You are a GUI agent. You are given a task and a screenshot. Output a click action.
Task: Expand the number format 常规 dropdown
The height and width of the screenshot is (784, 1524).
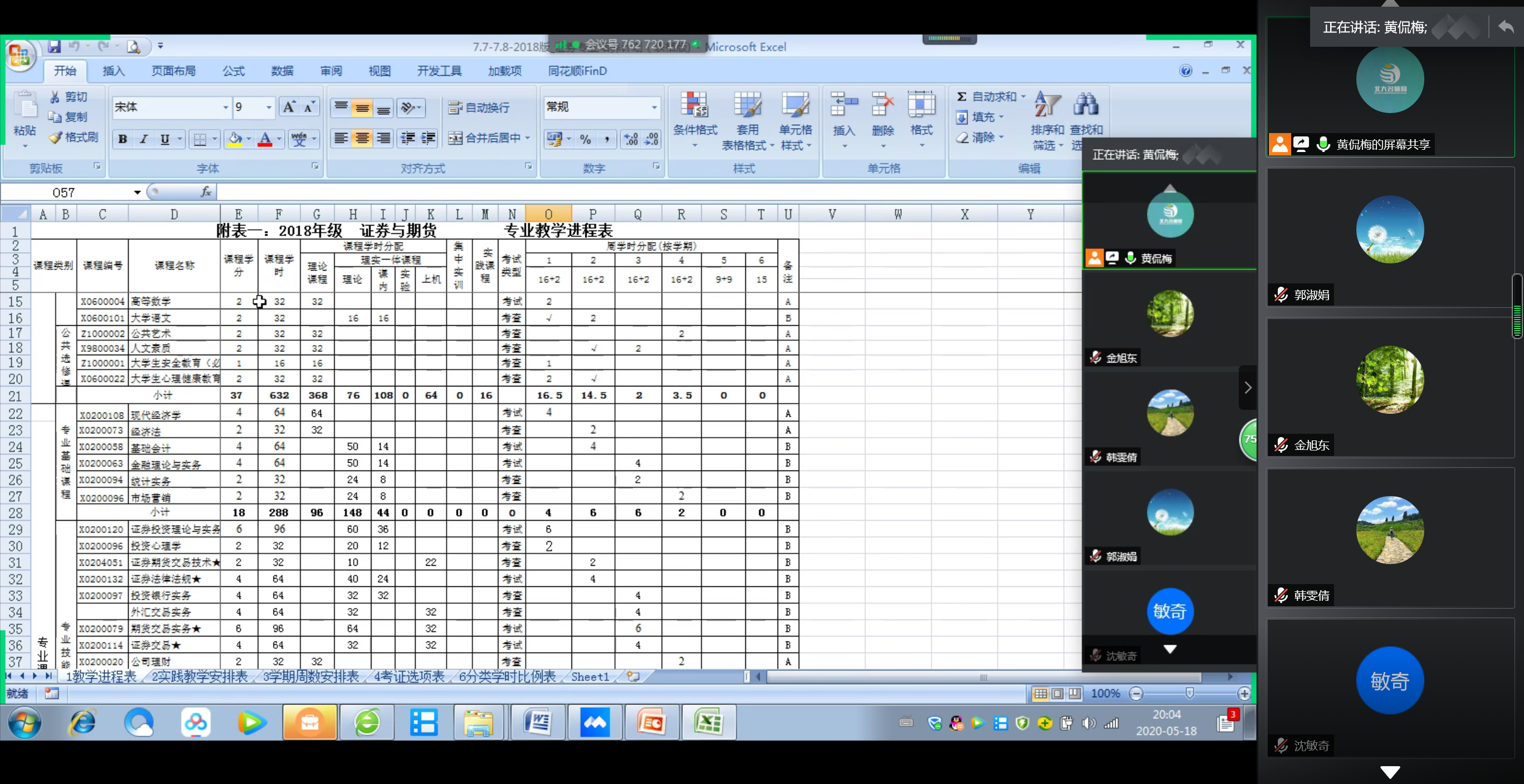tap(654, 107)
